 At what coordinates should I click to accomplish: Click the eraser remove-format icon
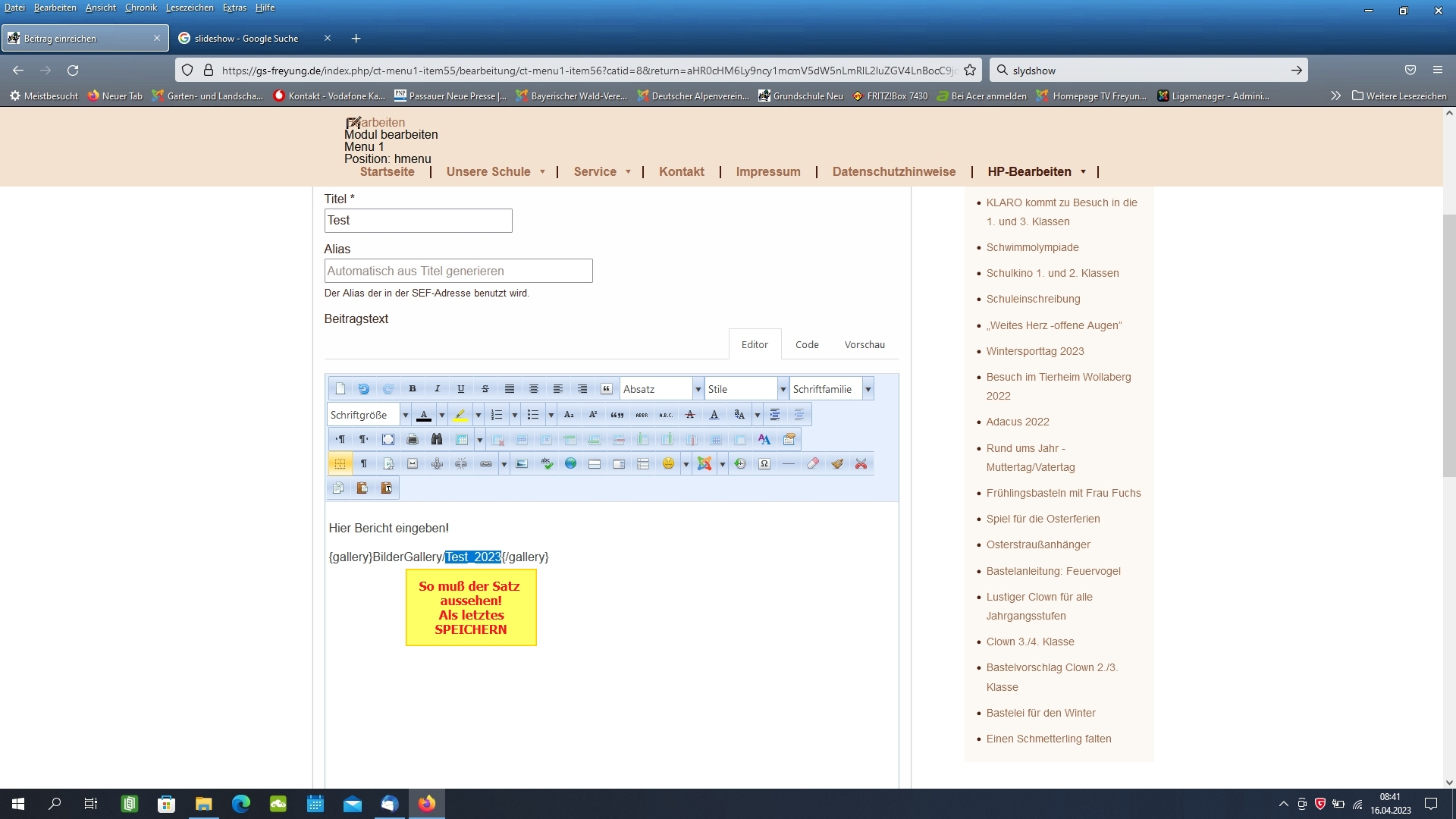pyautogui.click(x=813, y=463)
